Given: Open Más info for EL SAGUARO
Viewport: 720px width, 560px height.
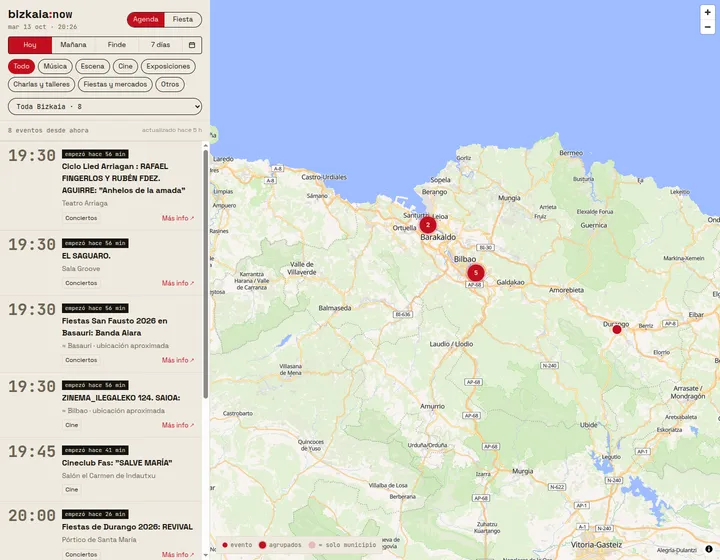Looking at the screenshot, I should [x=178, y=283].
